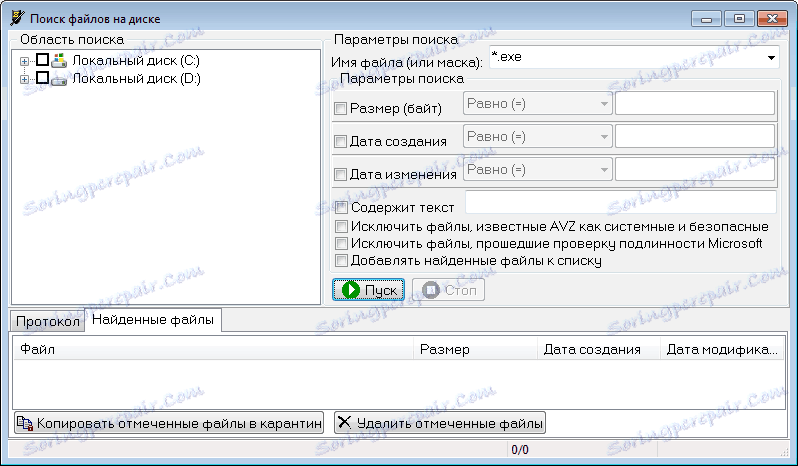Click the Дата создания column header in results
Image resolution: width=798 pixels, height=466 pixels.
point(599,350)
